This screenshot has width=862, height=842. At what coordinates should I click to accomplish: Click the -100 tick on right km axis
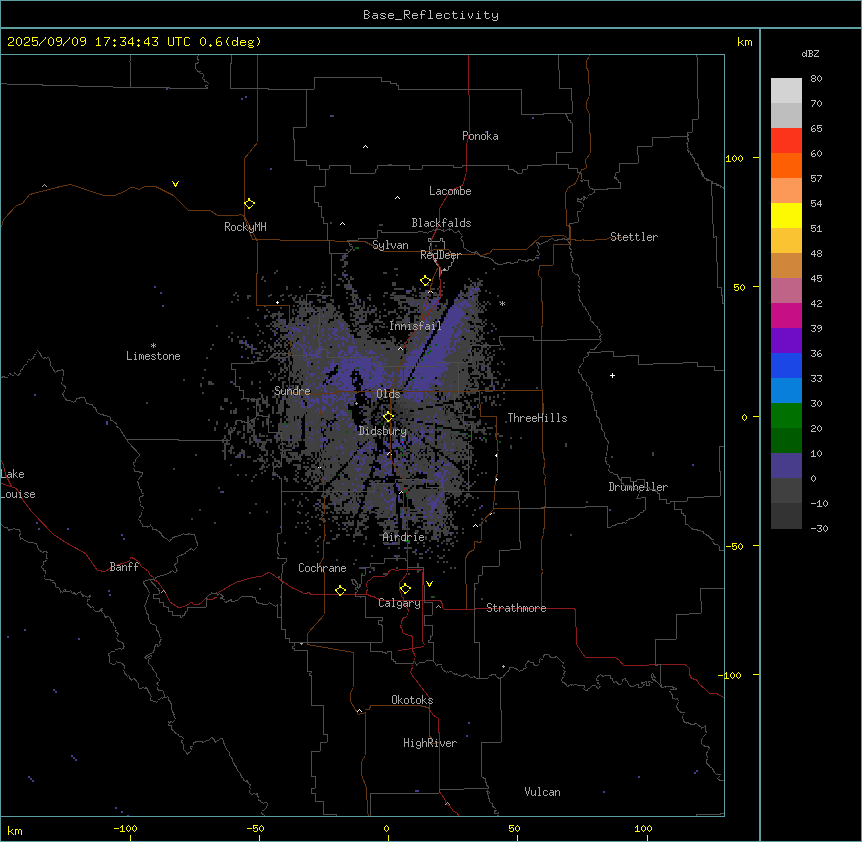pyautogui.click(x=731, y=675)
